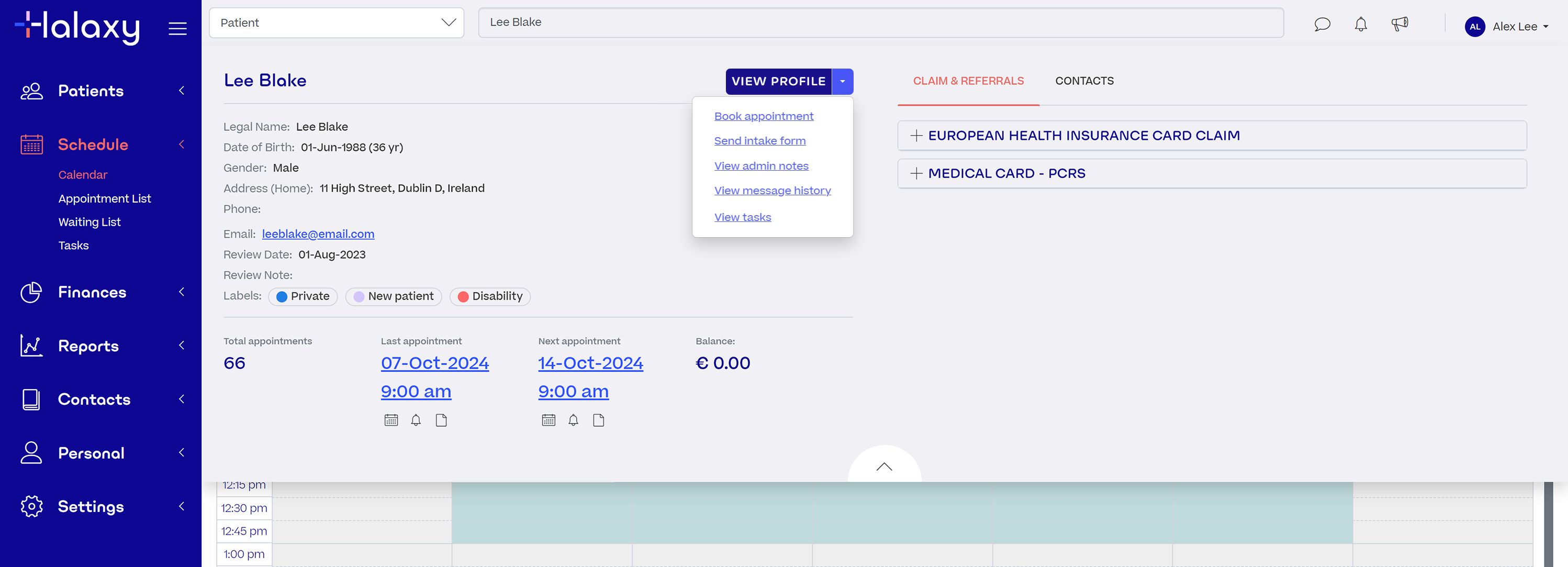Click the patient search field
Viewport: 1568px width, 567px height.
pyautogui.click(x=881, y=23)
